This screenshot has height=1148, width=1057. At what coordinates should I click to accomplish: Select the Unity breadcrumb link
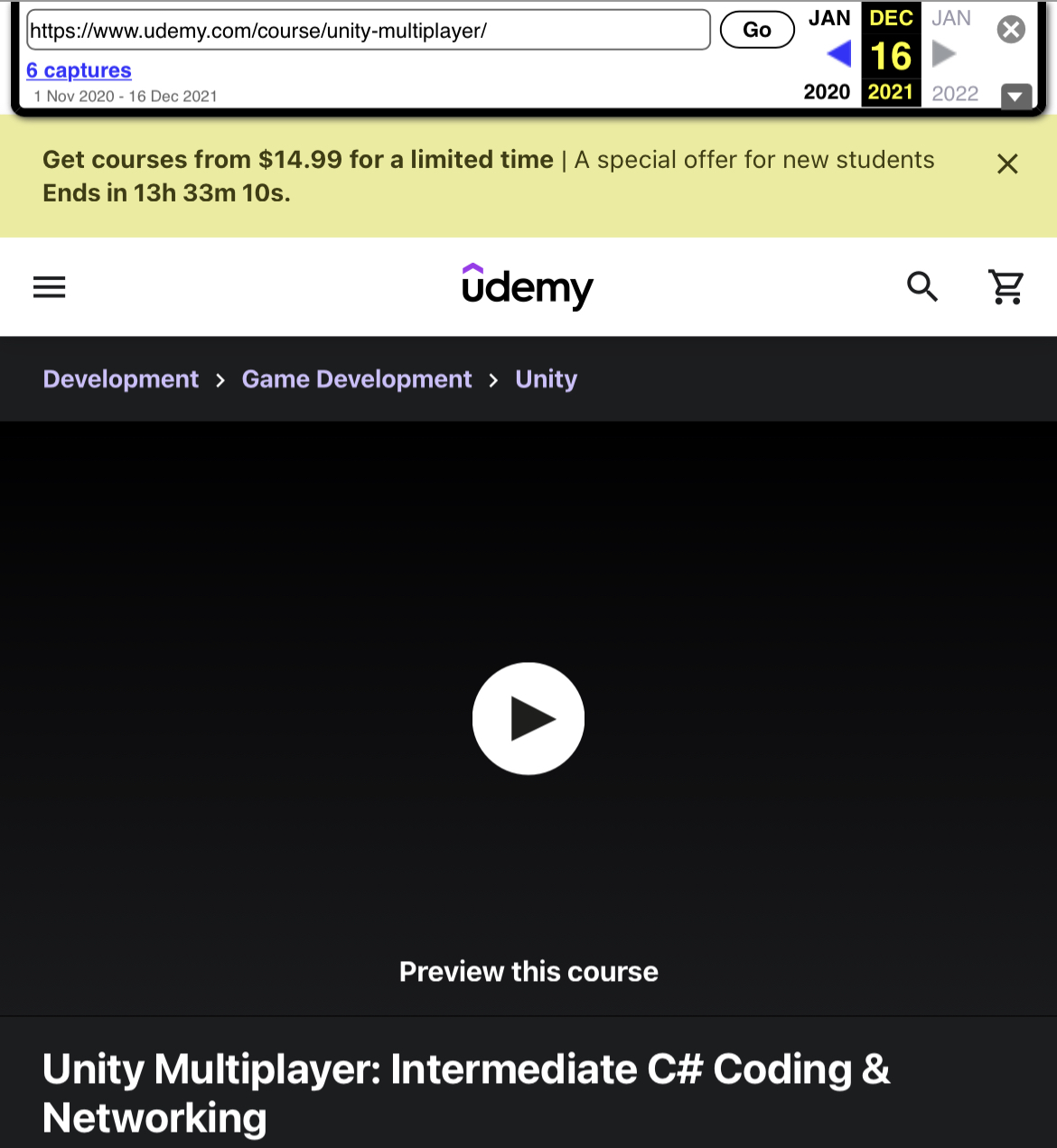point(546,379)
